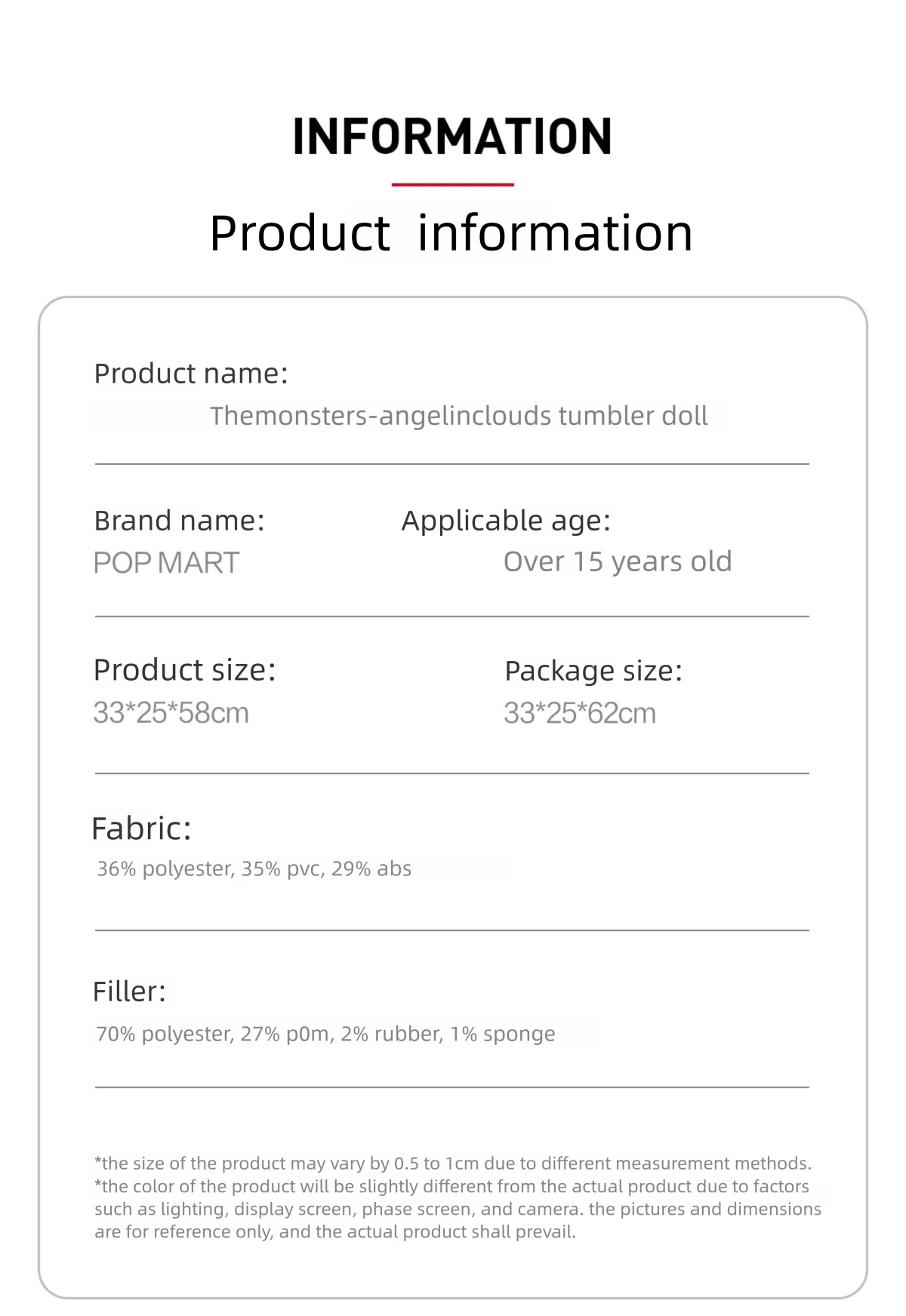Click the Fabric label
906x1316 pixels.
(141, 829)
